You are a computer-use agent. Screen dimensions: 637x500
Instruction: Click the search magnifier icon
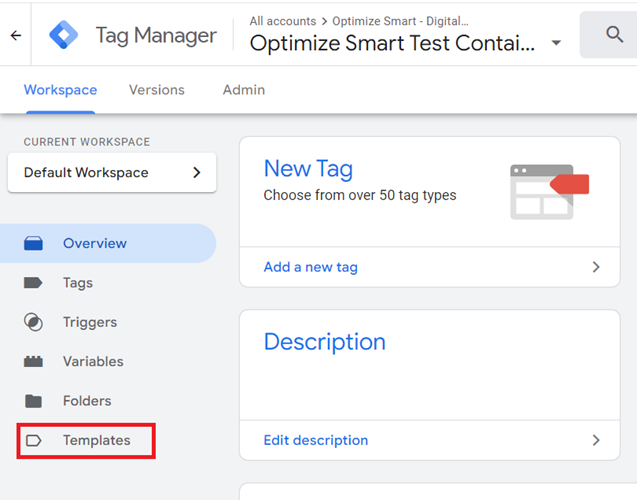pos(615,36)
